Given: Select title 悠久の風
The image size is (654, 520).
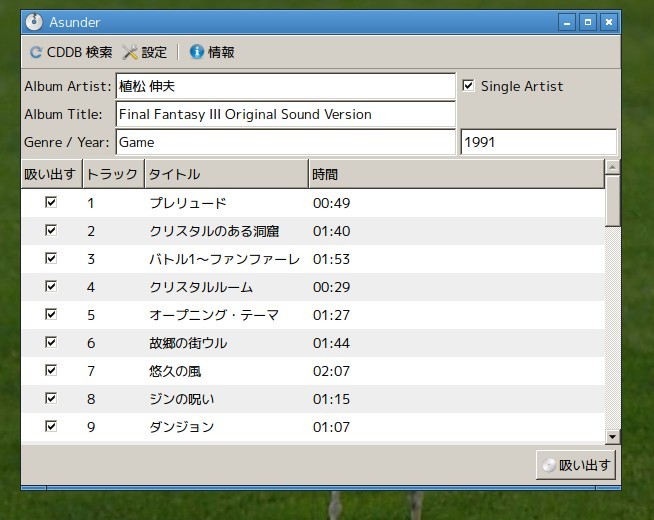Looking at the screenshot, I should tap(175, 371).
